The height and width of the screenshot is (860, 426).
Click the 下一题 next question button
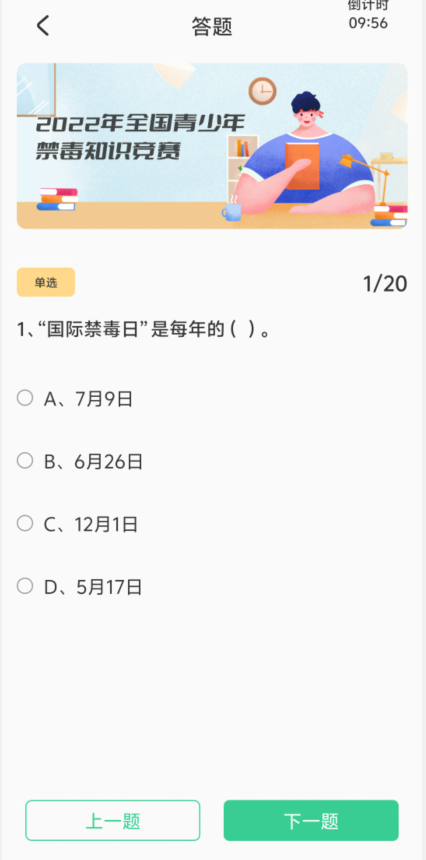pyautogui.click(x=311, y=821)
